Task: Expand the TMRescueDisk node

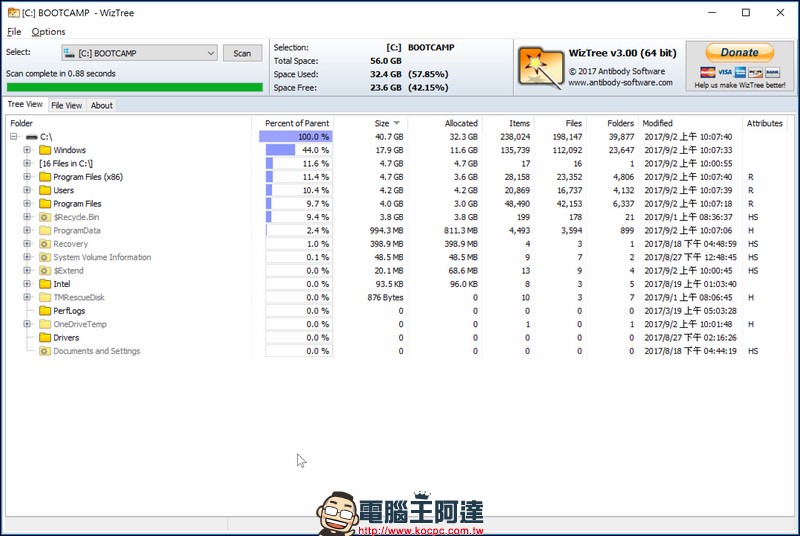Action: (x=27, y=297)
